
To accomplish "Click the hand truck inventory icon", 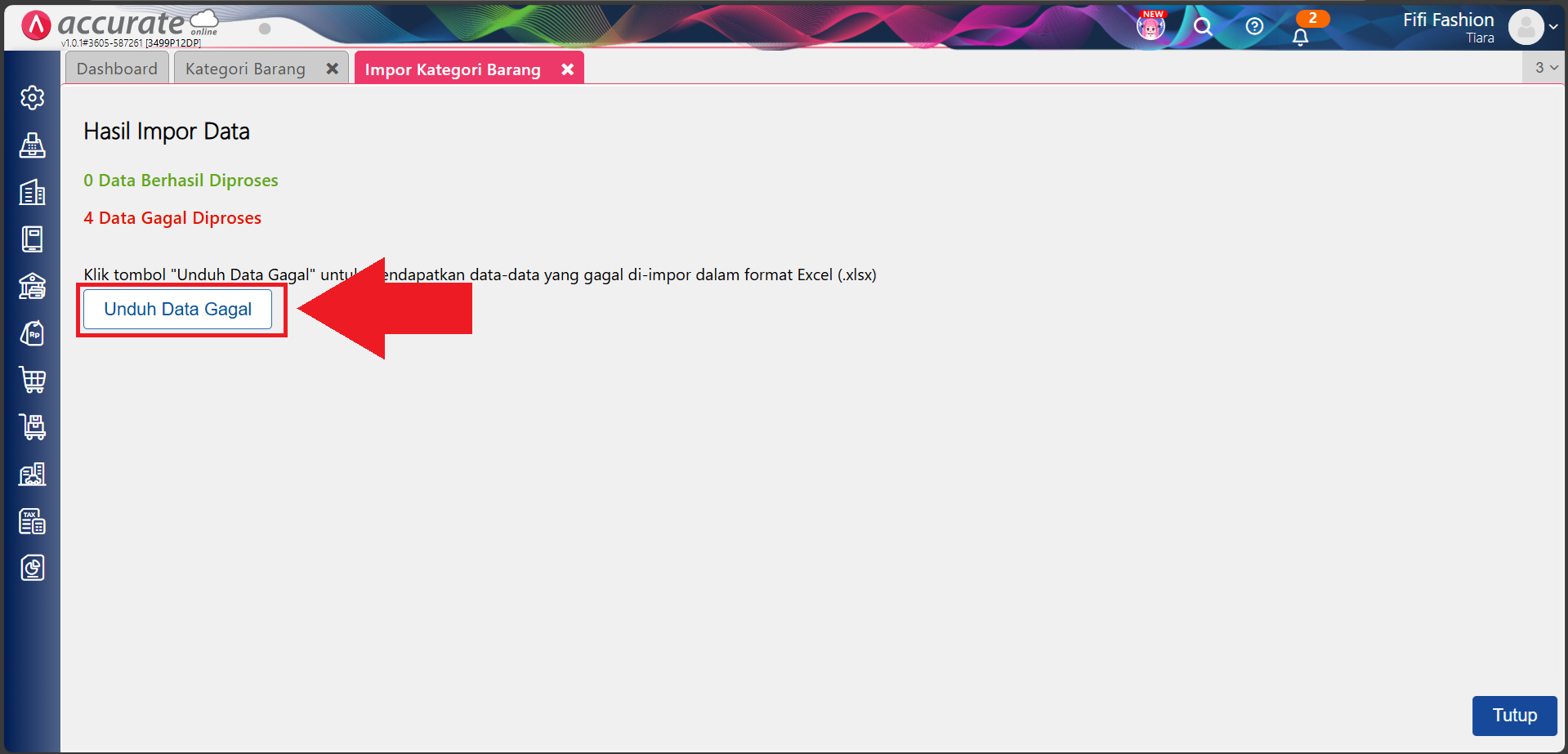I will coord(32,426).
